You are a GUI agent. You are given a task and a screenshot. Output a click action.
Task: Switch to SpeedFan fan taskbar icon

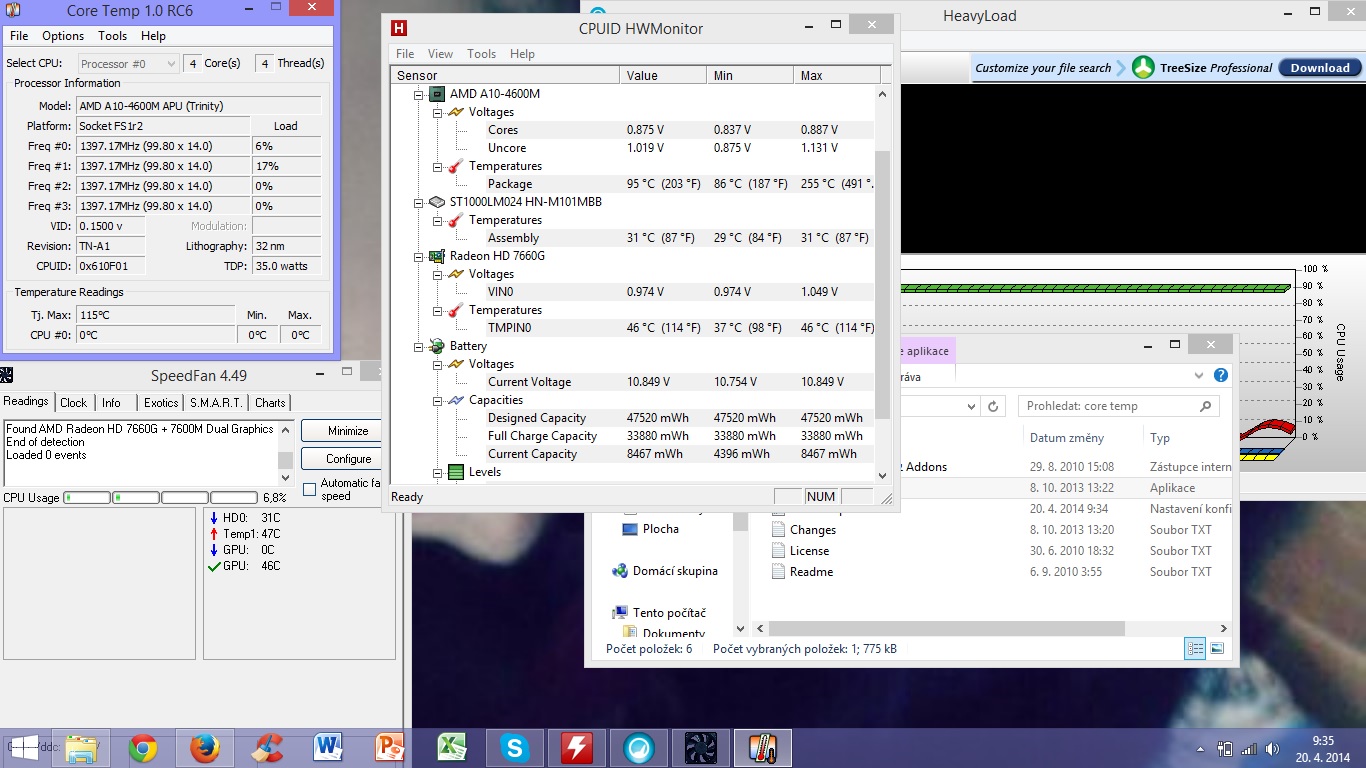click(701, 747)
